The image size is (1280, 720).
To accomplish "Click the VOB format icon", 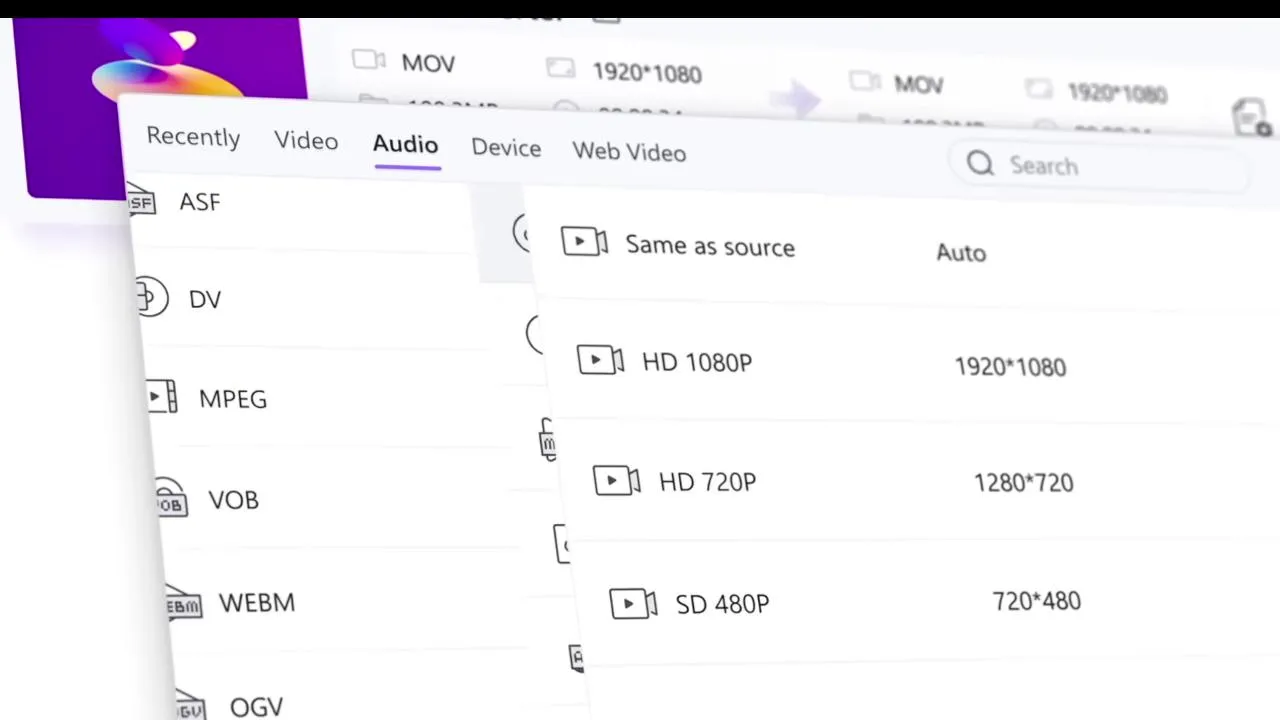I will pos(170,499).
